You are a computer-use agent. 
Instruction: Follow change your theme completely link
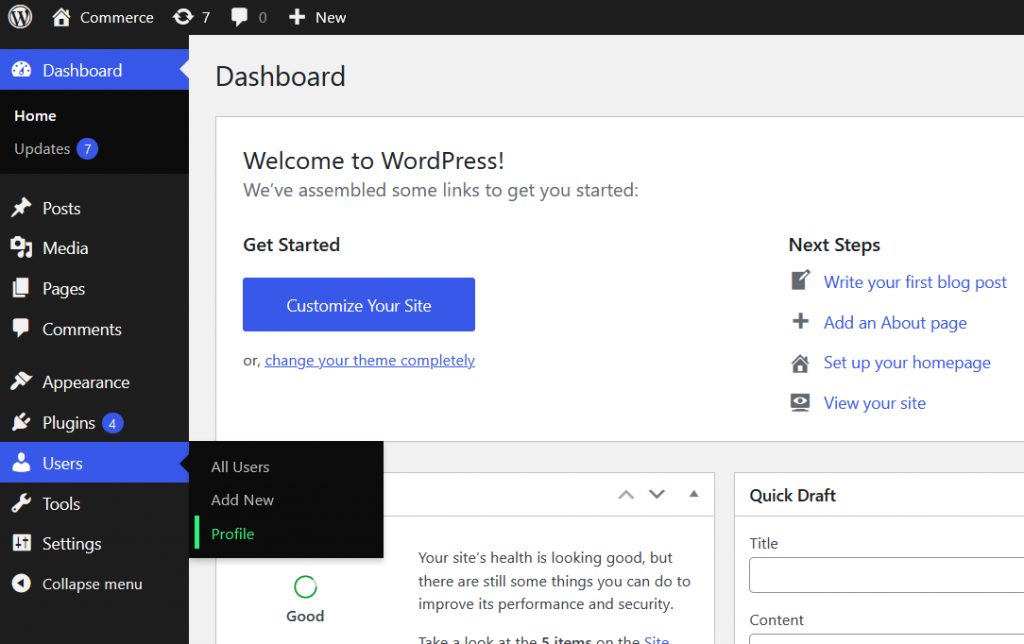[370, 361]
